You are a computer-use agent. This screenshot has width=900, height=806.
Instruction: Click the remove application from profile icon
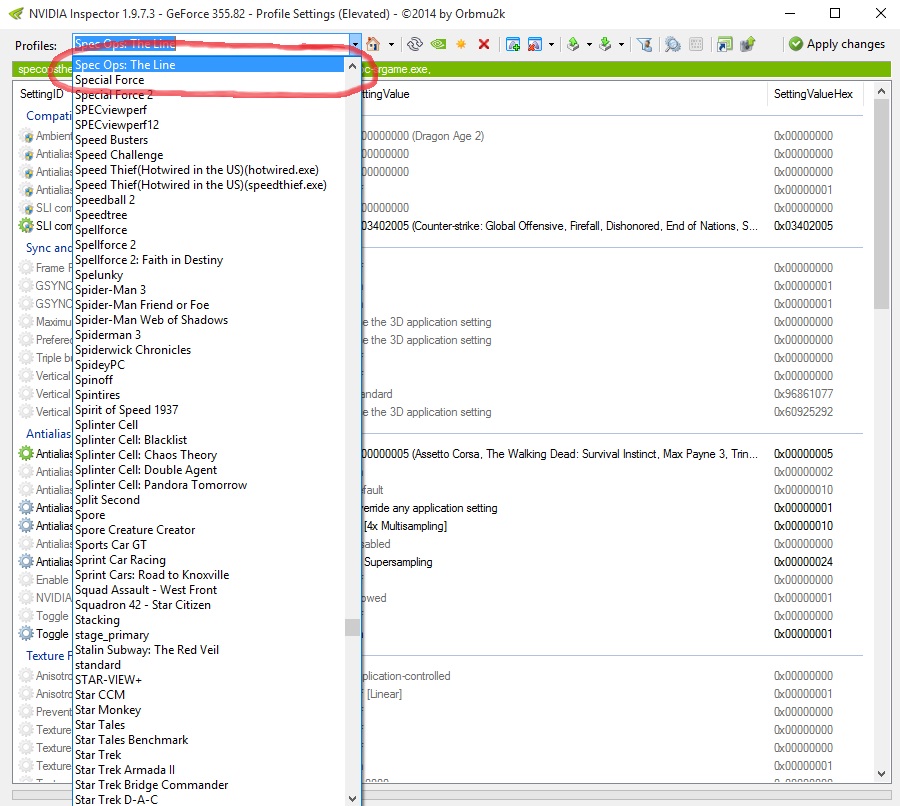(535, 44)
